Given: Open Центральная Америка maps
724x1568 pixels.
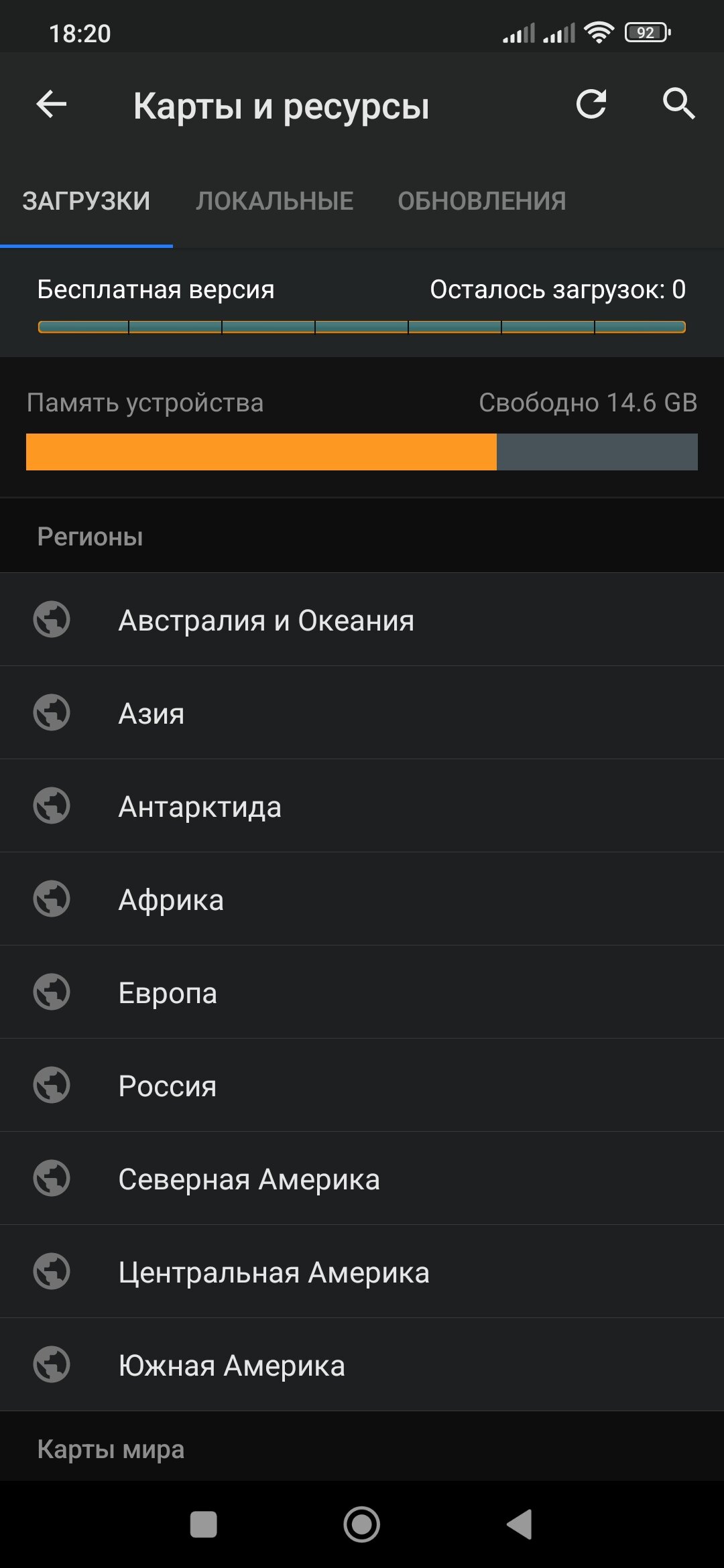Looking at the screenshot, I should 362,1272.
